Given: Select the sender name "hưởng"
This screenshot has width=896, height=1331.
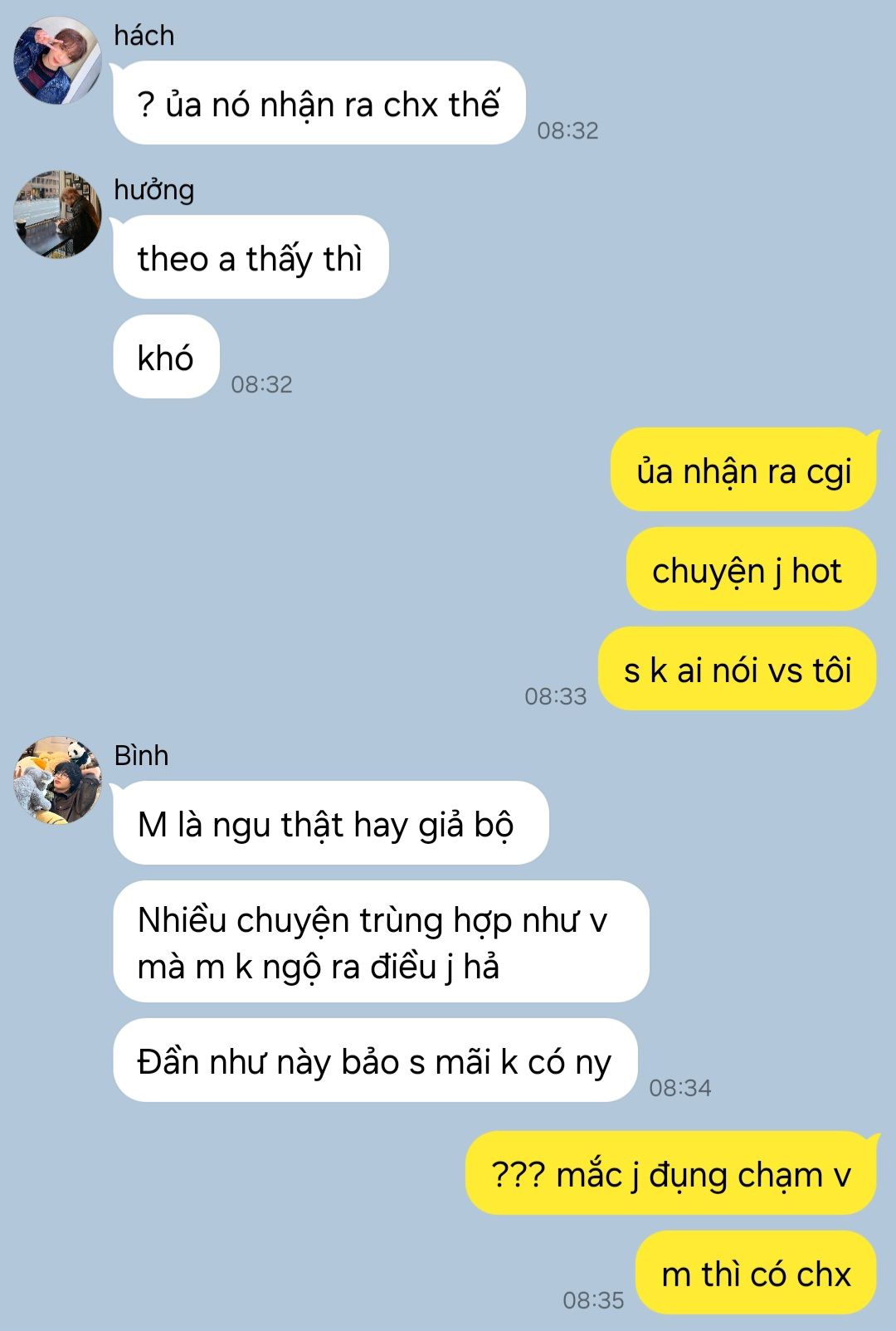Looking at the screenshot, I should click(x=154, y=190).
